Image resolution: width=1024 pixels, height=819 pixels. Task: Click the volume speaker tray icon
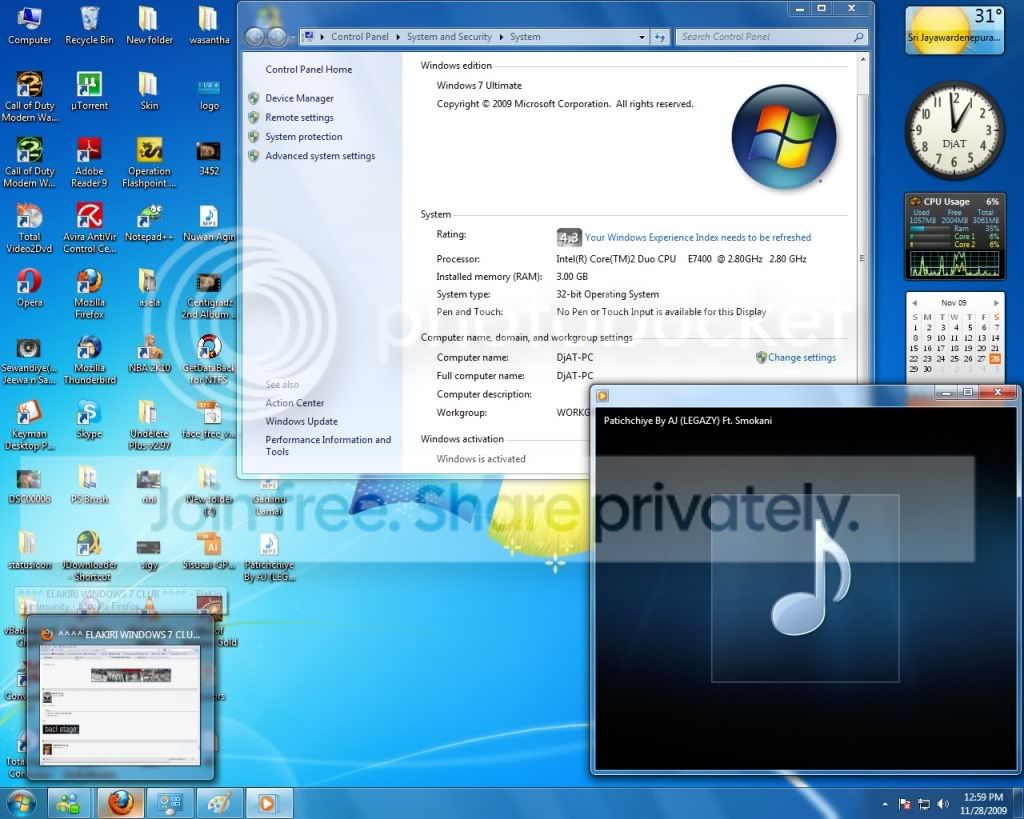942,804
